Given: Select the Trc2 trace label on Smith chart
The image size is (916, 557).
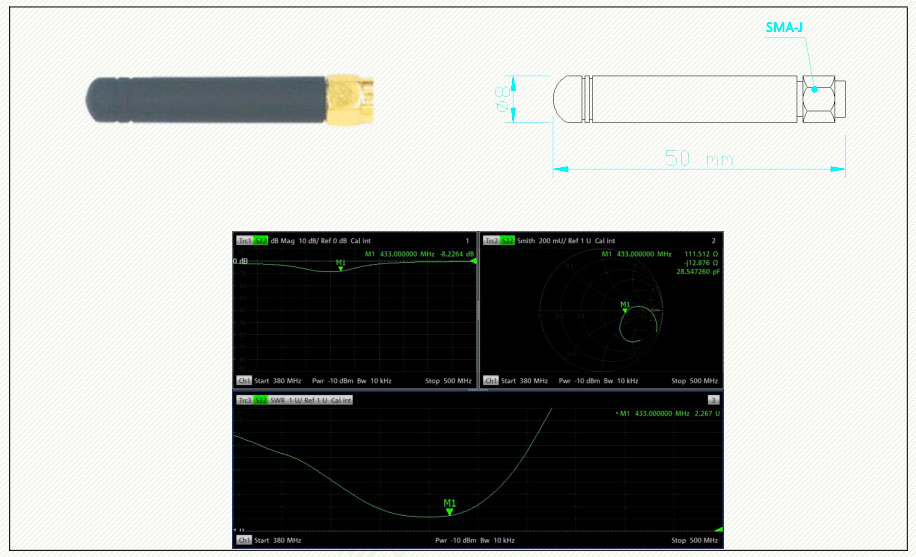Looking at the screenshot, I should click(x=491, y=241).
